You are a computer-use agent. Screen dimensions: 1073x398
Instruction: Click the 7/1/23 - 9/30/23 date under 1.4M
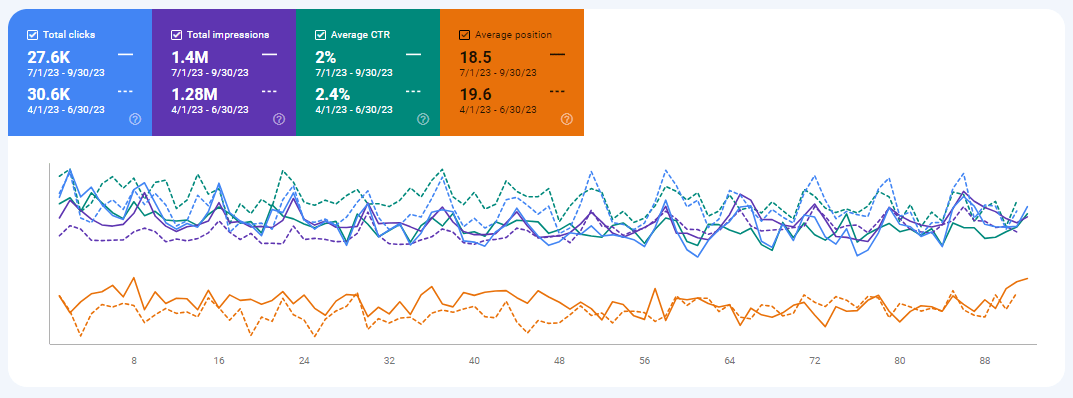pos(209,72)
